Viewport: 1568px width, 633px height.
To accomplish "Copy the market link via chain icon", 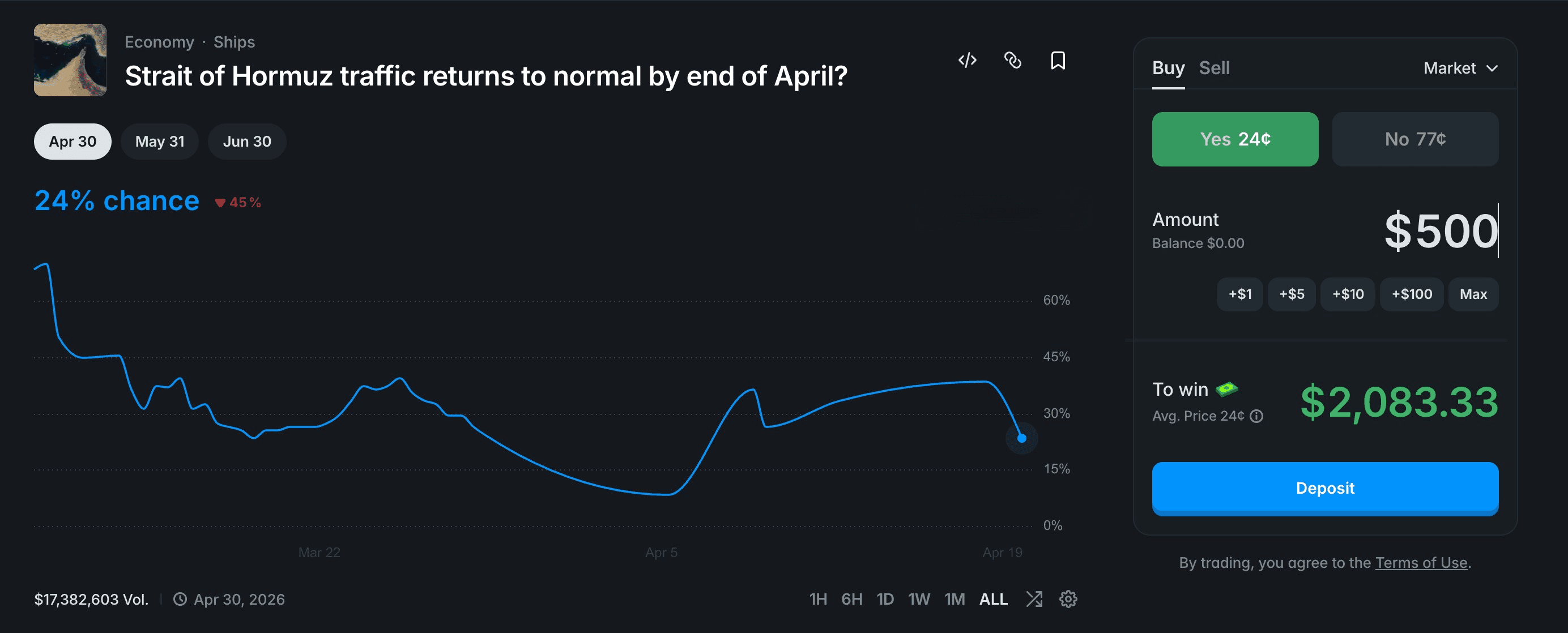I will click(x=1012, y=60).
